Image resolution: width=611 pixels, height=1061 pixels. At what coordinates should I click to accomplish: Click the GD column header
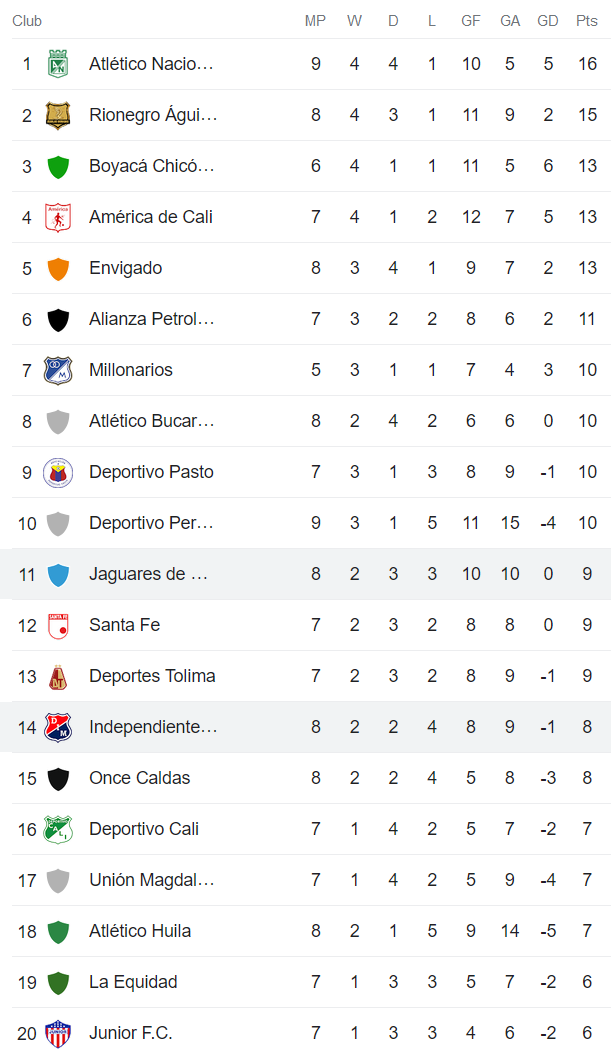click(x=548, y=20)
